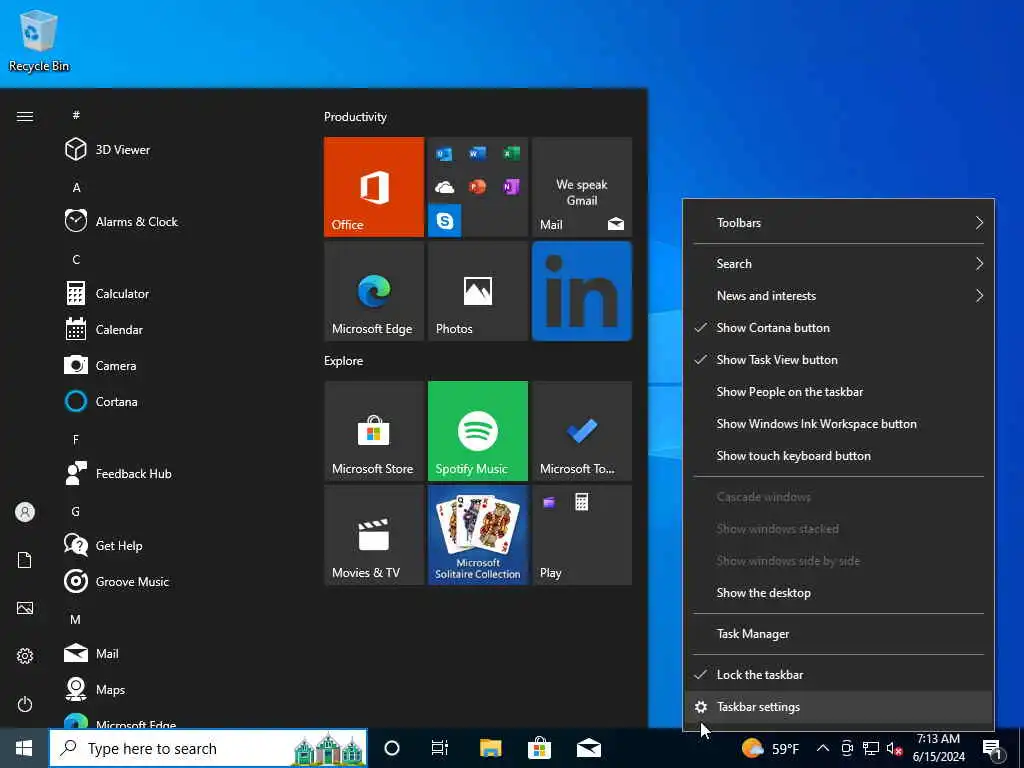Open Documents from the Start sidebar

[25, 560]
